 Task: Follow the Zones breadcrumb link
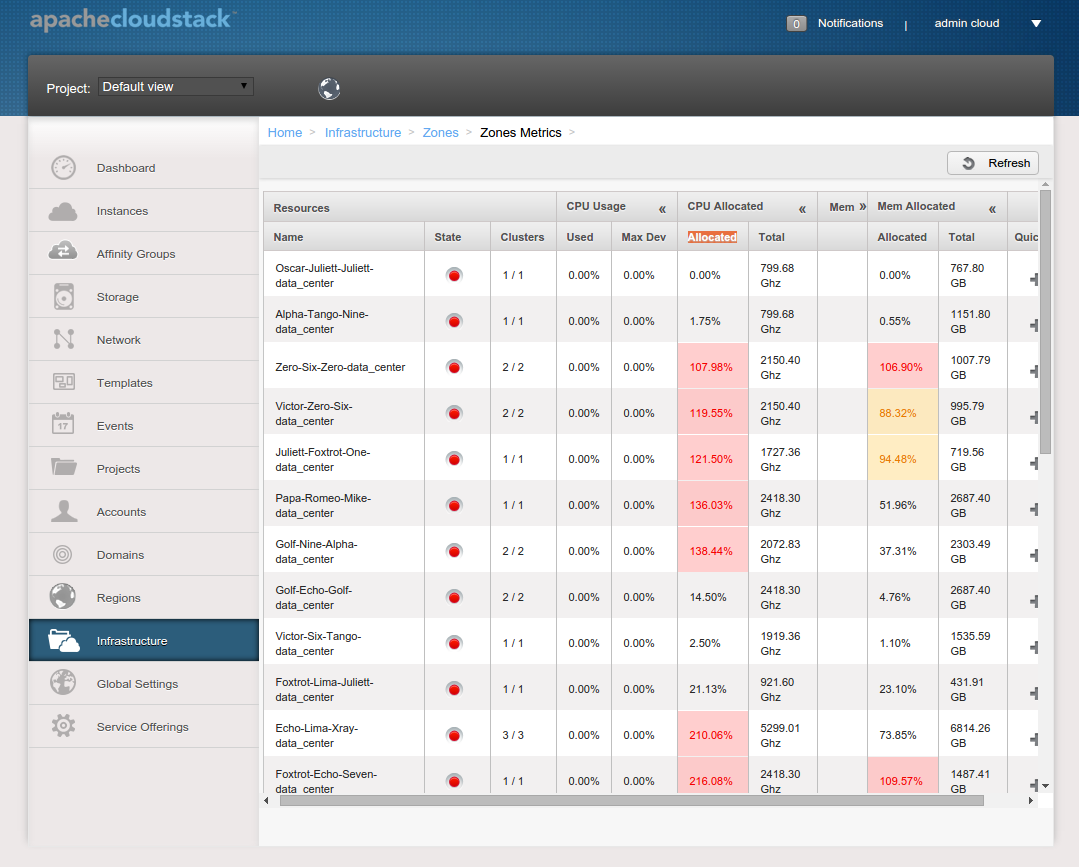coord(440,133)
